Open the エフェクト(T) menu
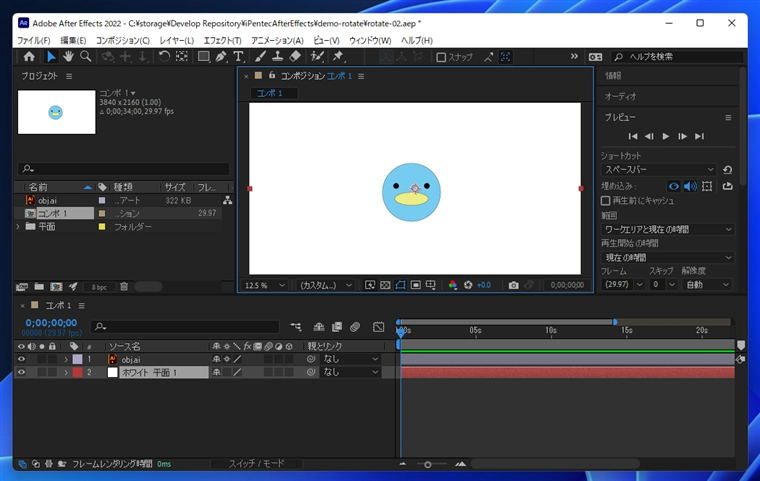The image size is (760, 481). point(222,40)
